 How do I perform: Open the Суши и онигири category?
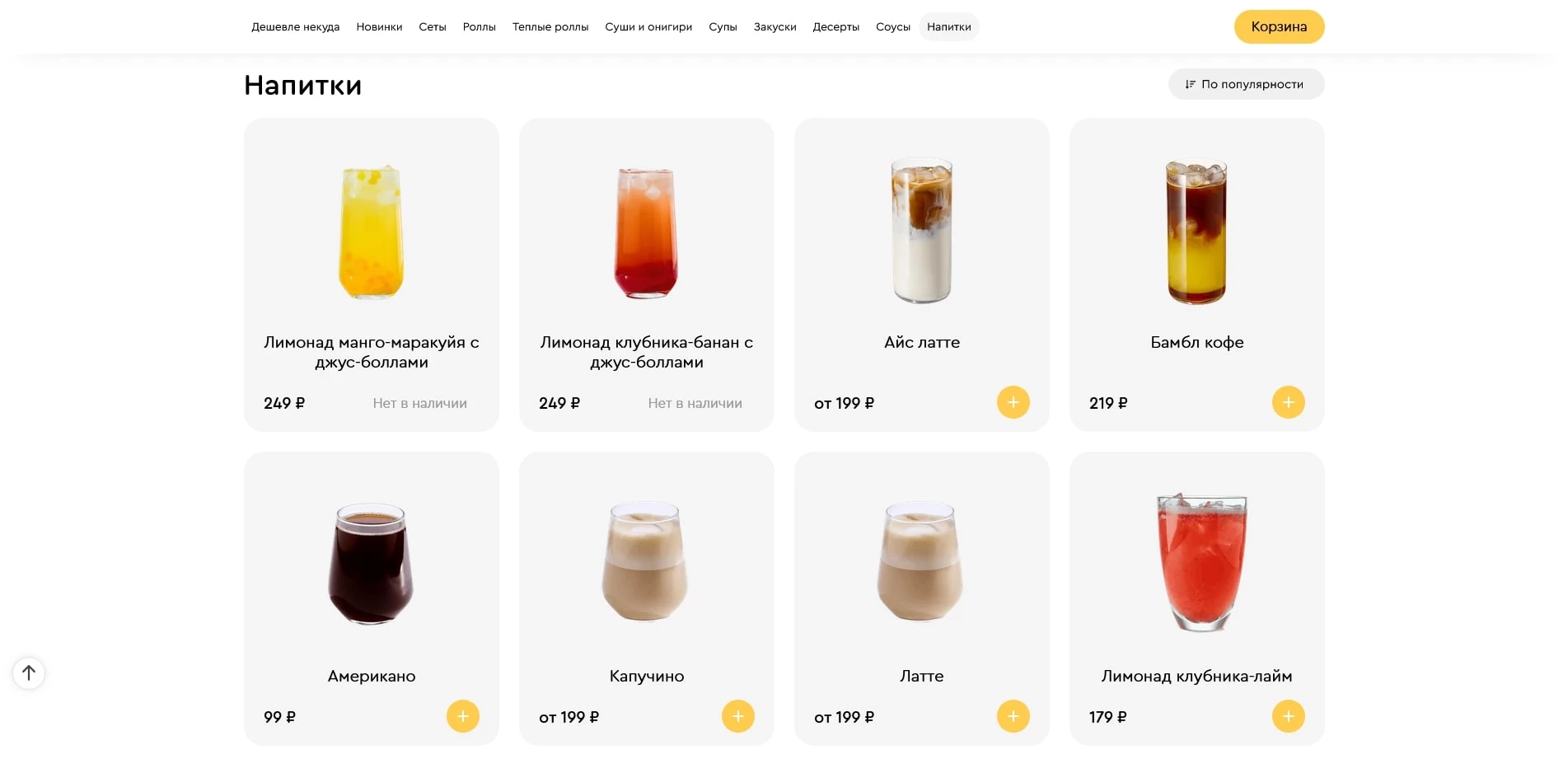pos(648,27)
